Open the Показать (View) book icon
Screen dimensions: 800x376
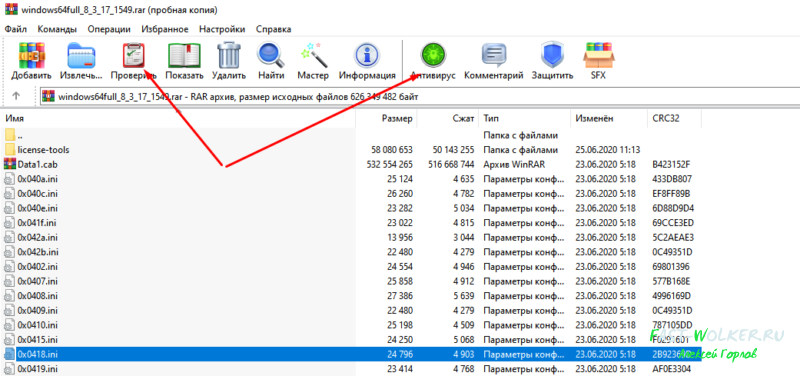[x=184, y=56]
